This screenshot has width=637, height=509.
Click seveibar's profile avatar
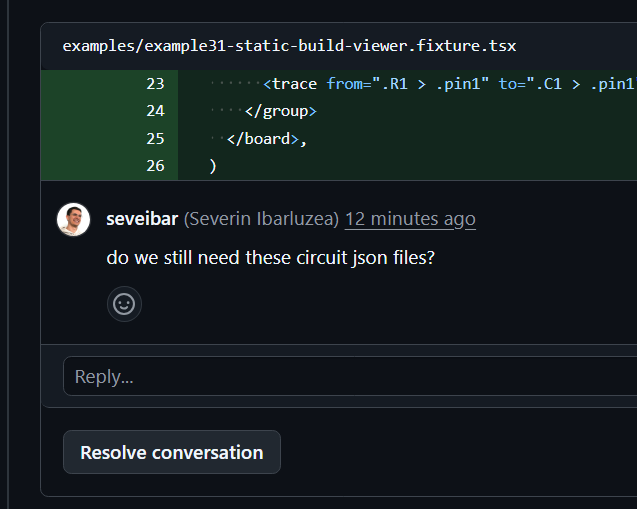(x=74, y=219)
